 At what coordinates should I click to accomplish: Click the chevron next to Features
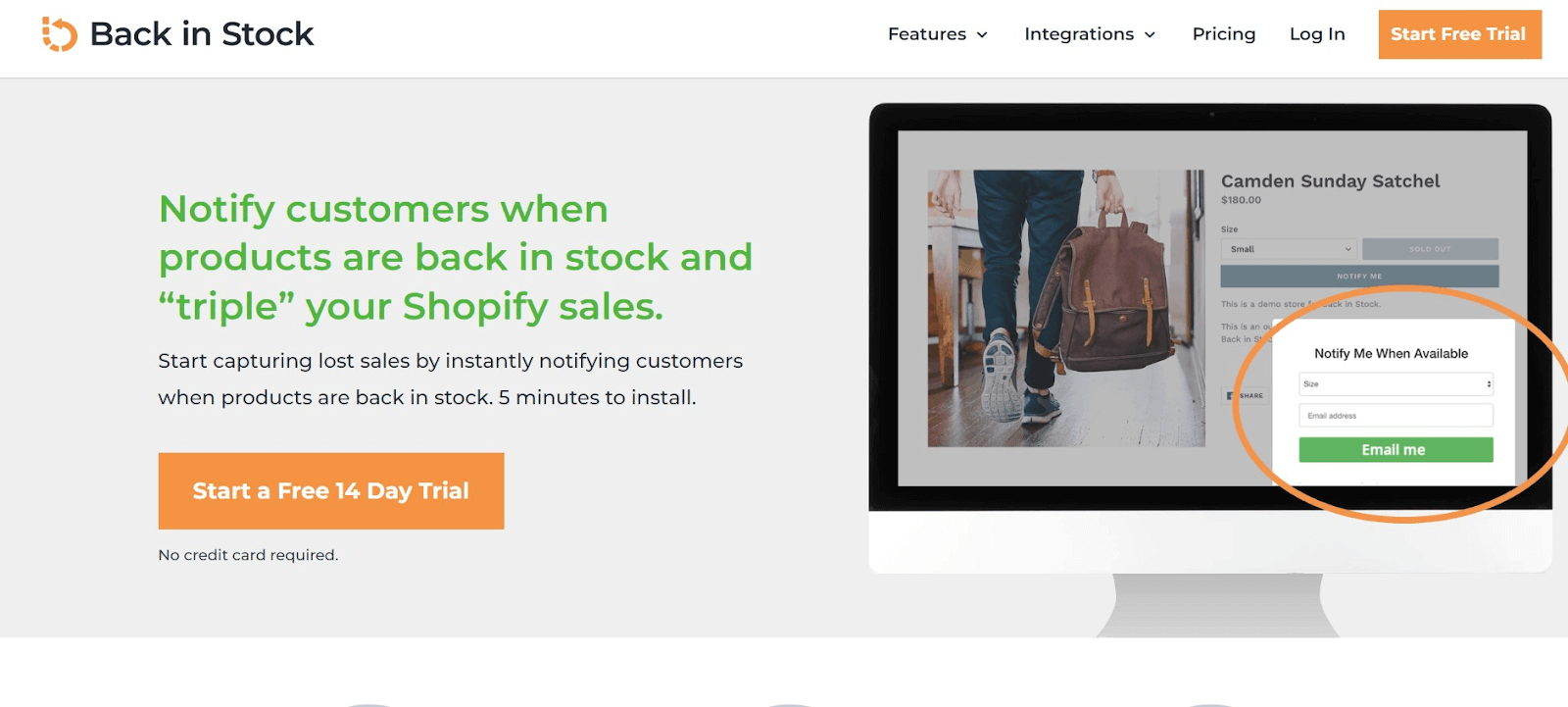tap(982, 35)
